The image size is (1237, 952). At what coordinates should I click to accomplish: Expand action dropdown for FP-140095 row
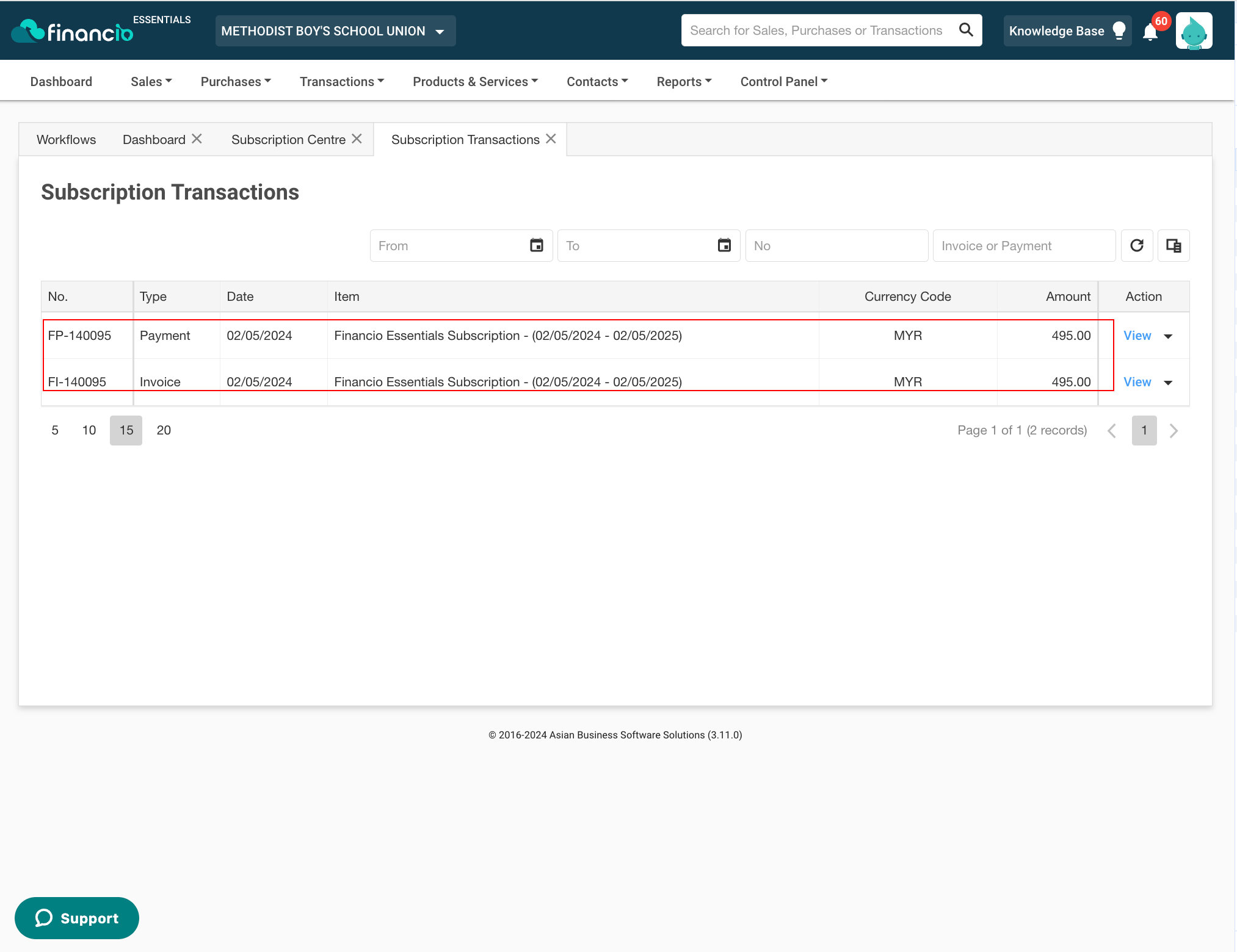pyautogui.click(x=1168, y=336)
